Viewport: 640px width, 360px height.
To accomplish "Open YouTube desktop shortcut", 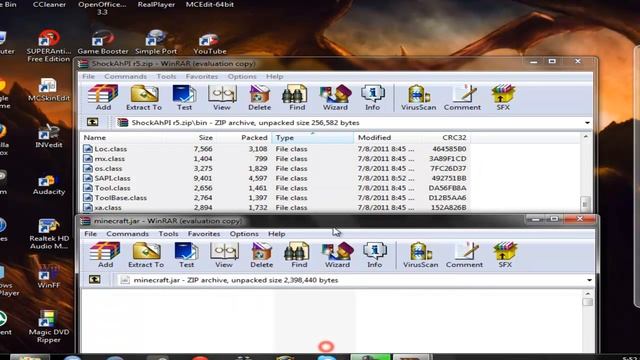I will pyautogui.click(x=209, y=44).
